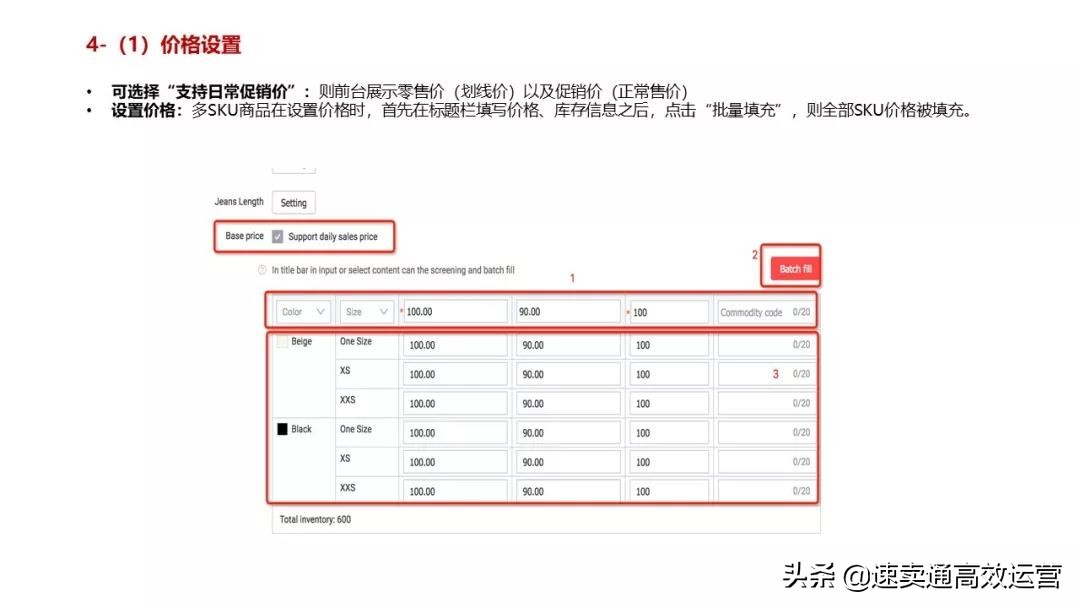Click the Commodity code field in the title bar

point(766,311)
